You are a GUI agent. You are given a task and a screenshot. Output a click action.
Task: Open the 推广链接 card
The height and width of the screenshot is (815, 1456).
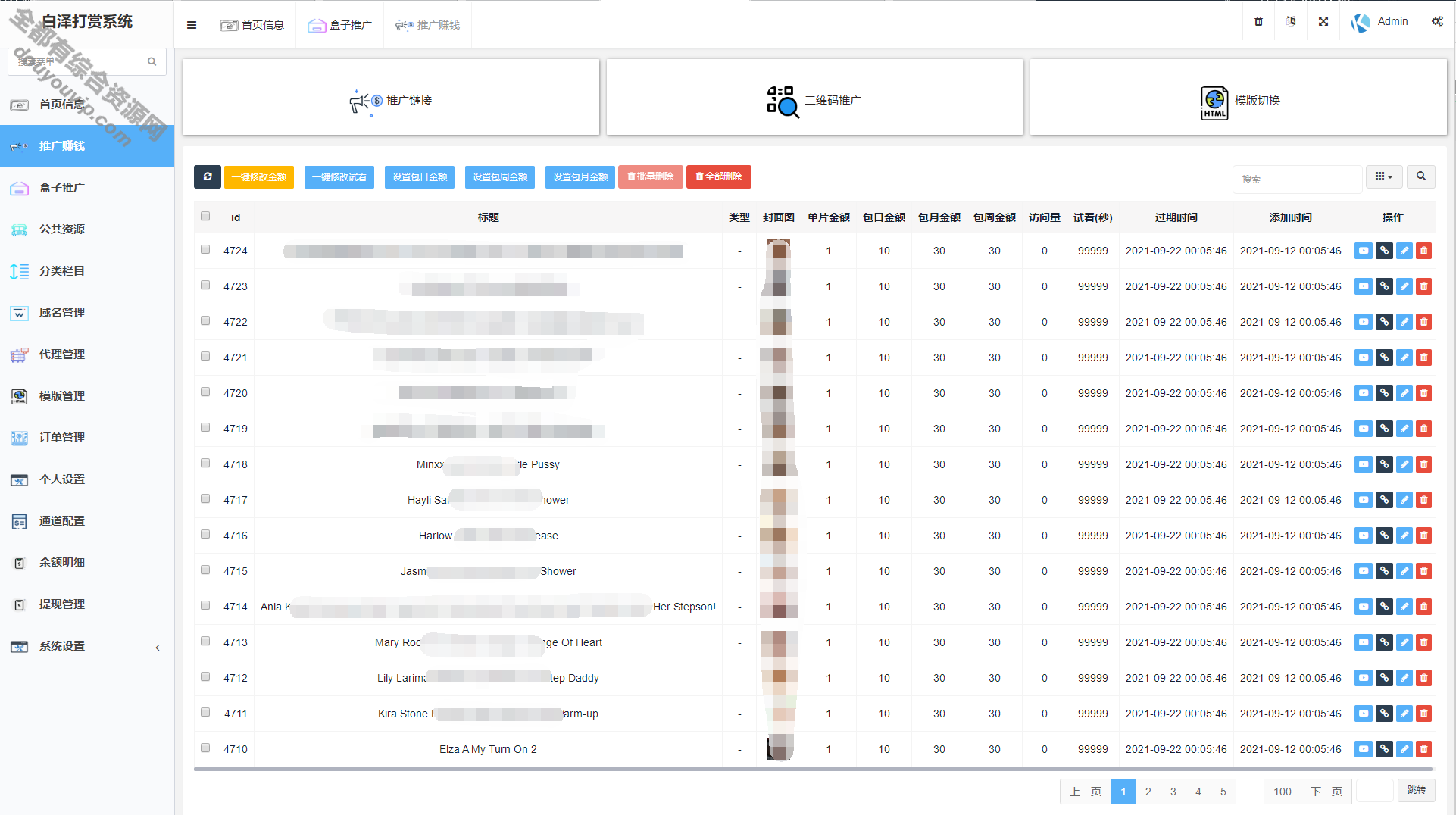391,97
